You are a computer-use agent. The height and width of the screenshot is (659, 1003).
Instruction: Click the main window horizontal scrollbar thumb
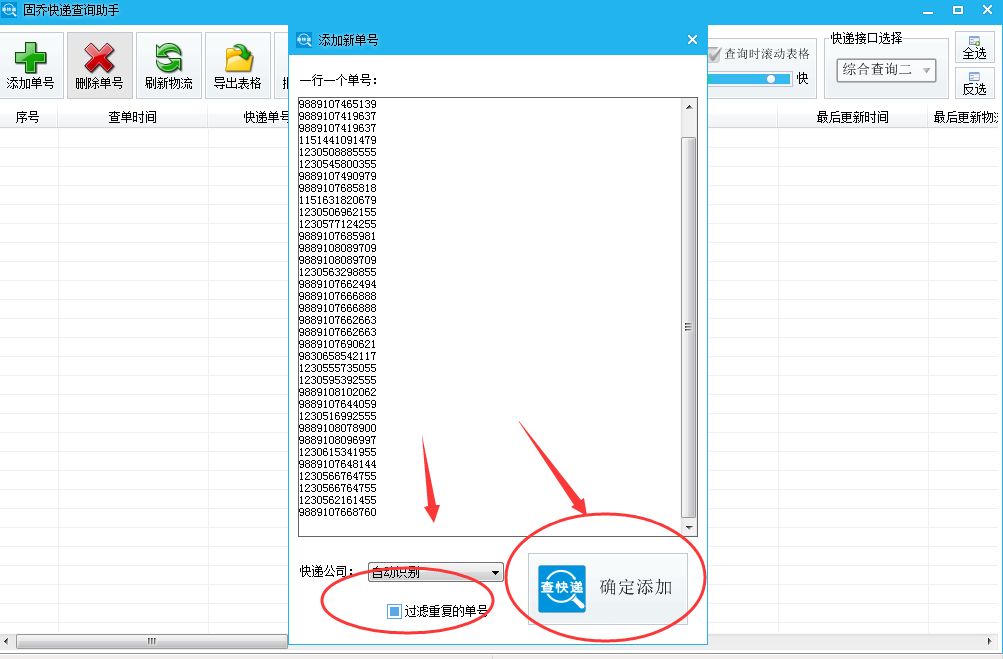coord(152,640)
